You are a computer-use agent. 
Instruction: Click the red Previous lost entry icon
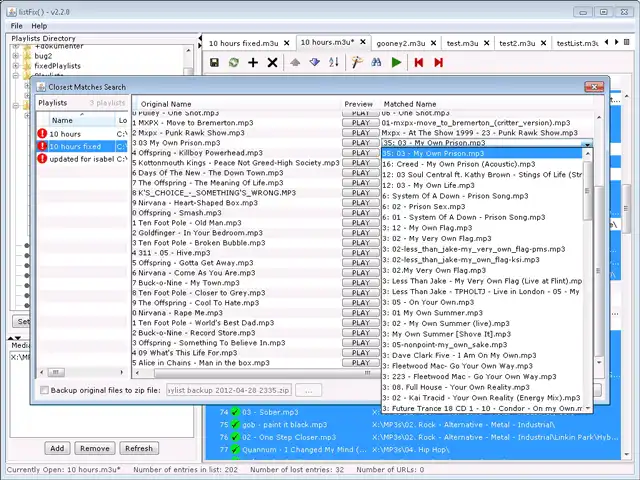click(419, 62)
